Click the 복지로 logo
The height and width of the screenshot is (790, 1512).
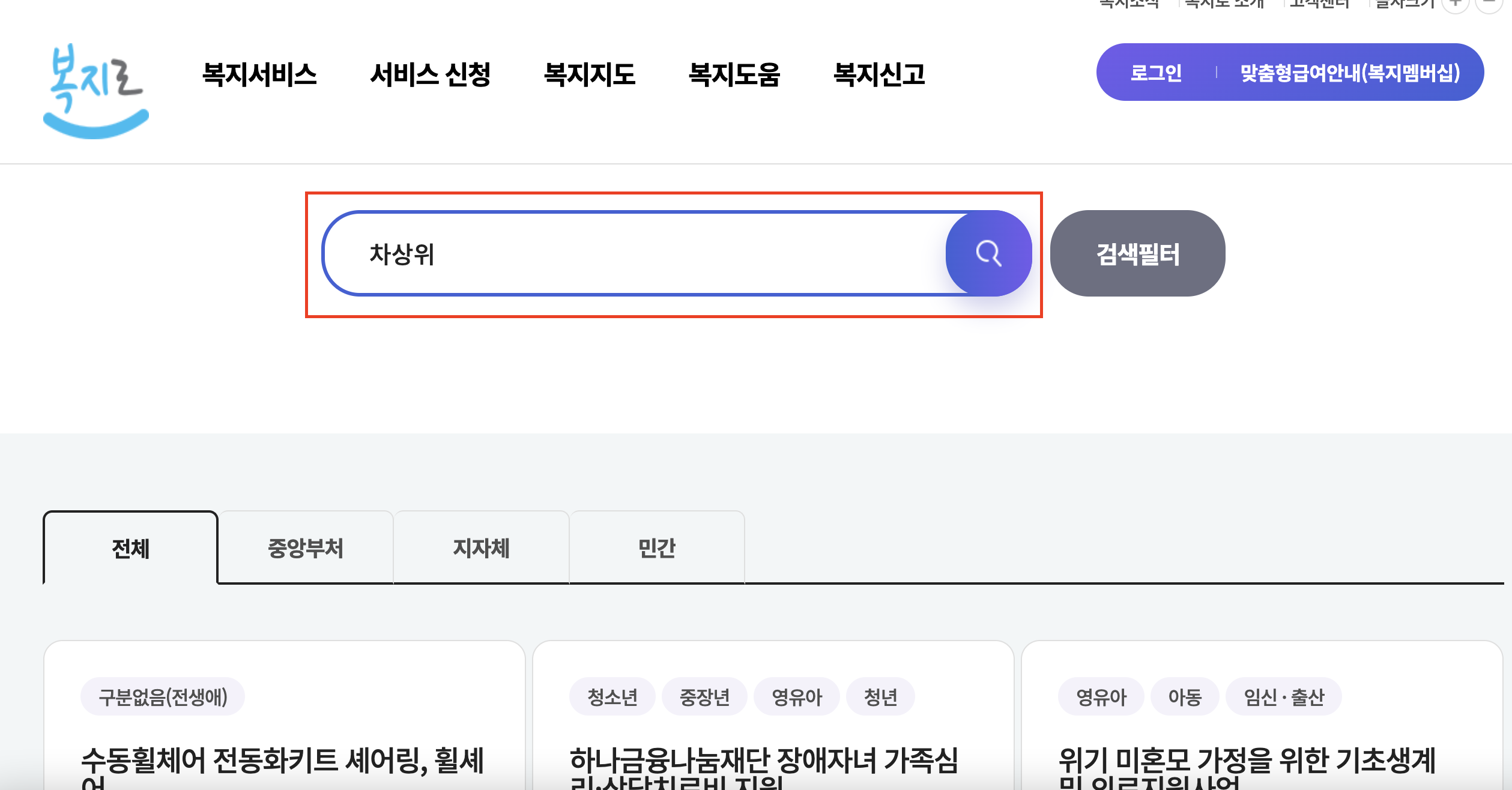point(96,90)
